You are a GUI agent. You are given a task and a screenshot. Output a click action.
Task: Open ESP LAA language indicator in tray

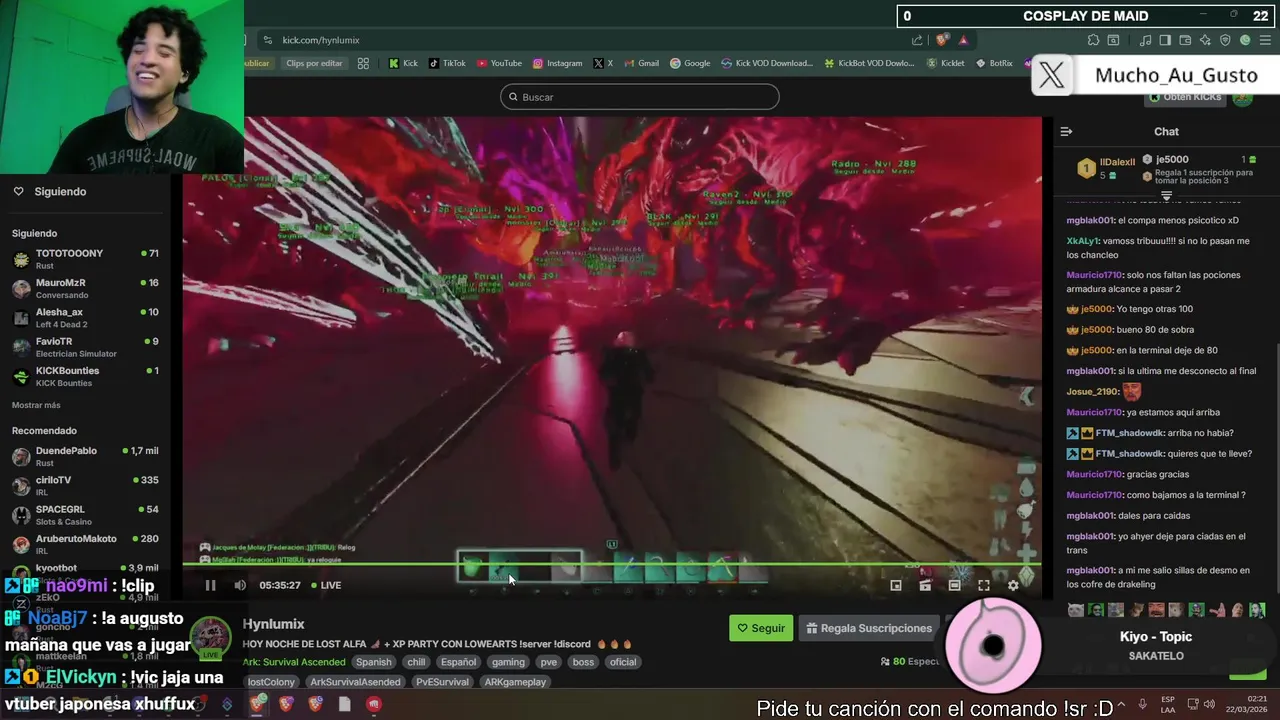1168,704
